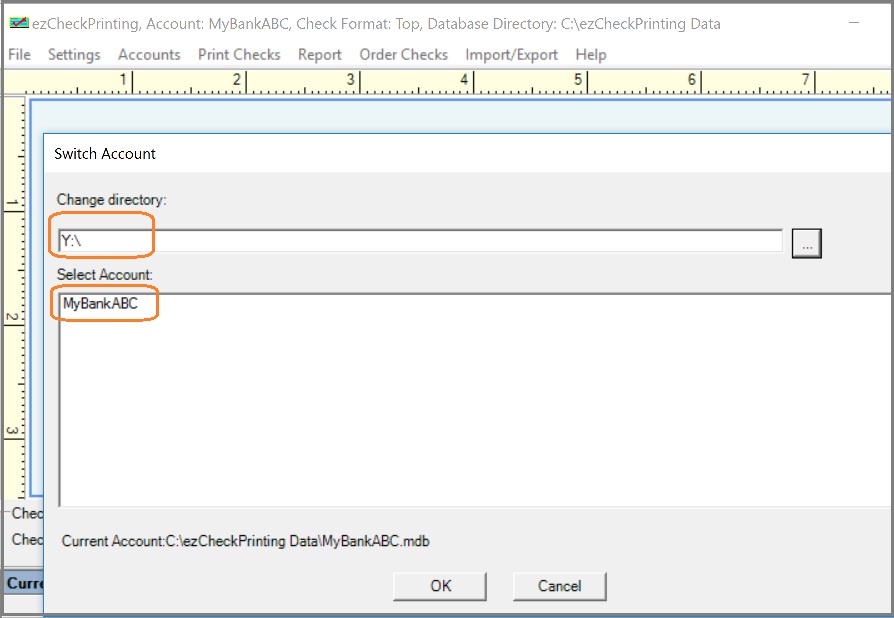Image resolution: width=894 pixels, height=618 pixels.
Task: Open the Print Checks menu
Action: click(x=239, y=55)
